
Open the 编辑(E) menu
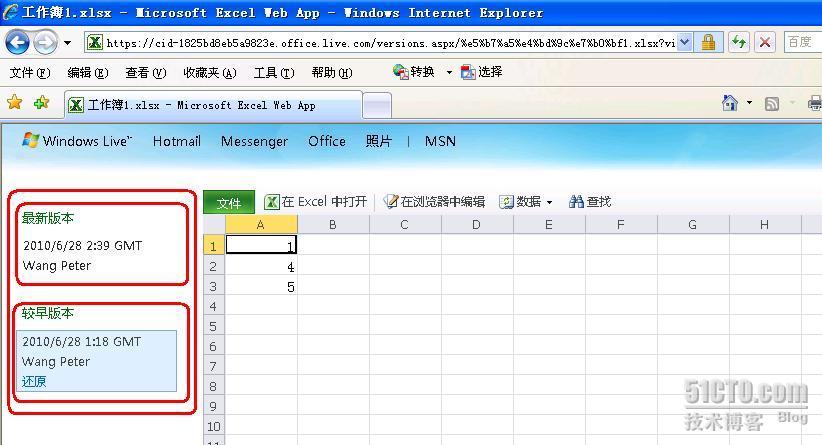88,73
